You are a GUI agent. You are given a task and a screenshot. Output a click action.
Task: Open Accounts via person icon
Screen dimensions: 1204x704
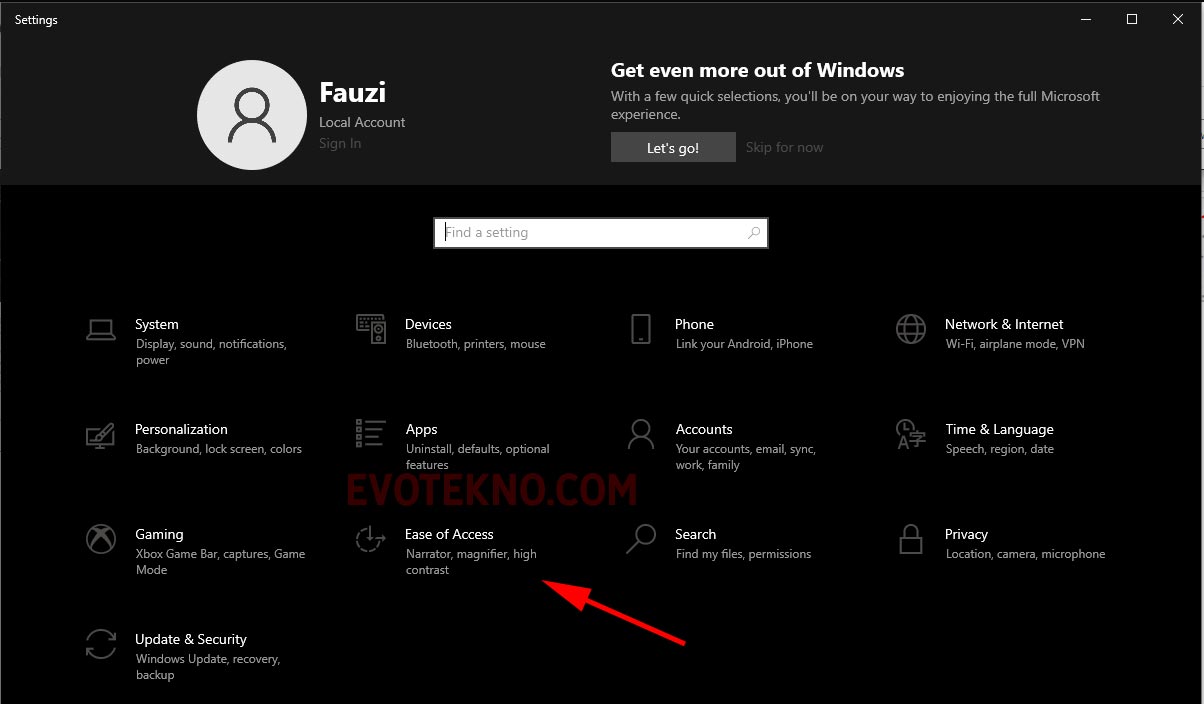tap(641, 434)
